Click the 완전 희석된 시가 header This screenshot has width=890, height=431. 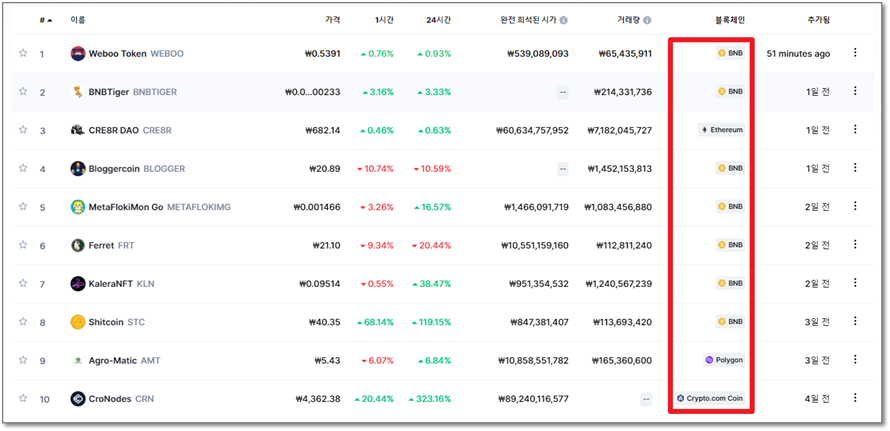point(528,20)
